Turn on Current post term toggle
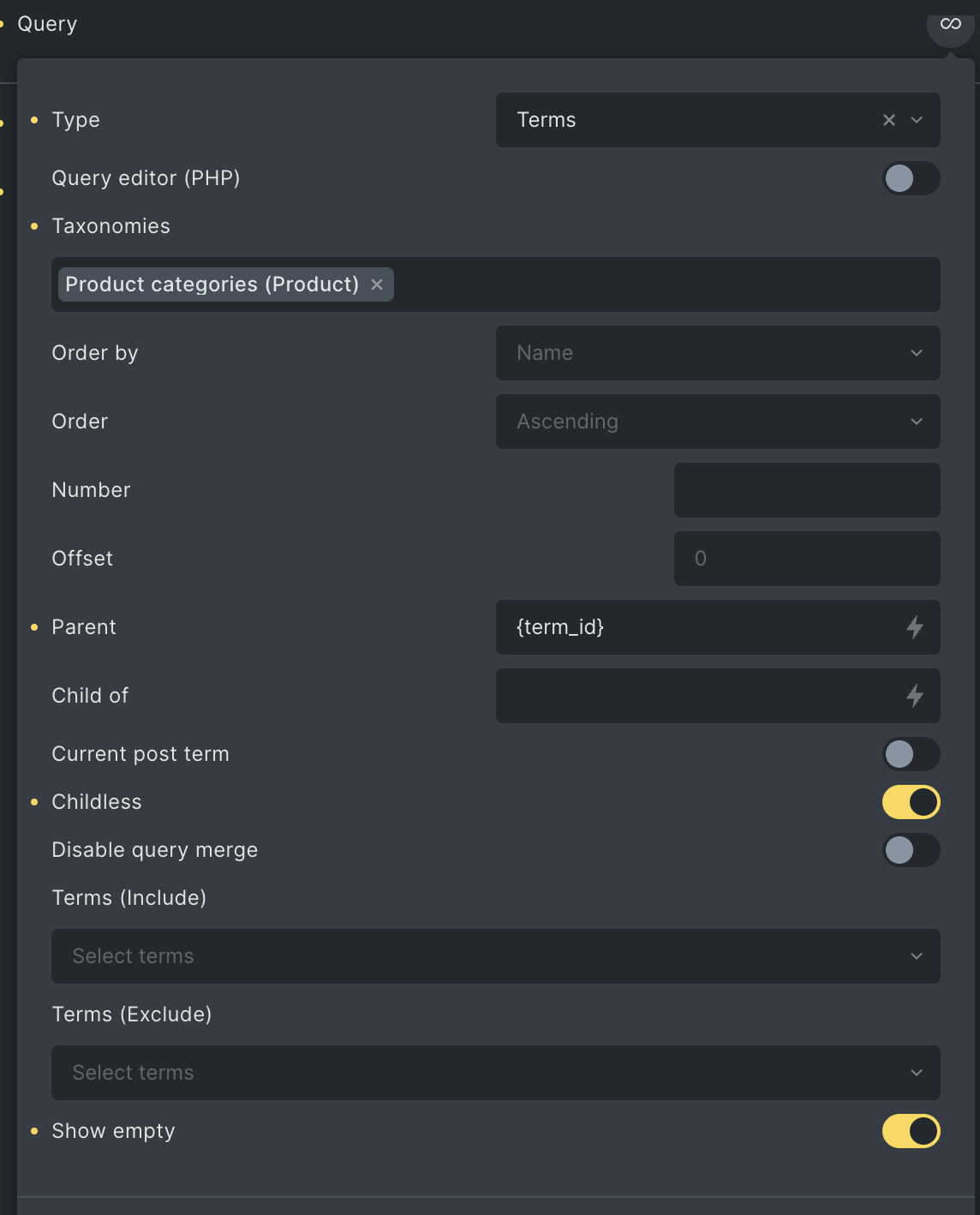Image resolution: width=980 pixels, height=1215 pixels. pos(911,754)
